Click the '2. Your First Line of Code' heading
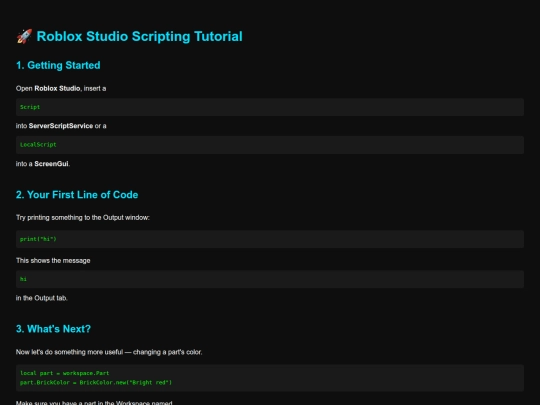The image size is (540, 405). pos(77,195)
